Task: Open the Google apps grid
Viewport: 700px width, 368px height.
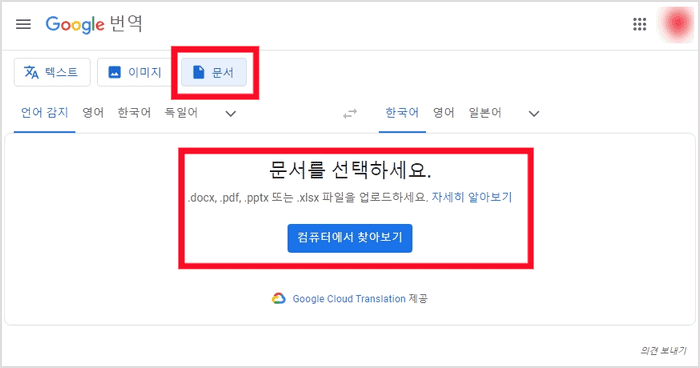Action: tap(639, 24)
